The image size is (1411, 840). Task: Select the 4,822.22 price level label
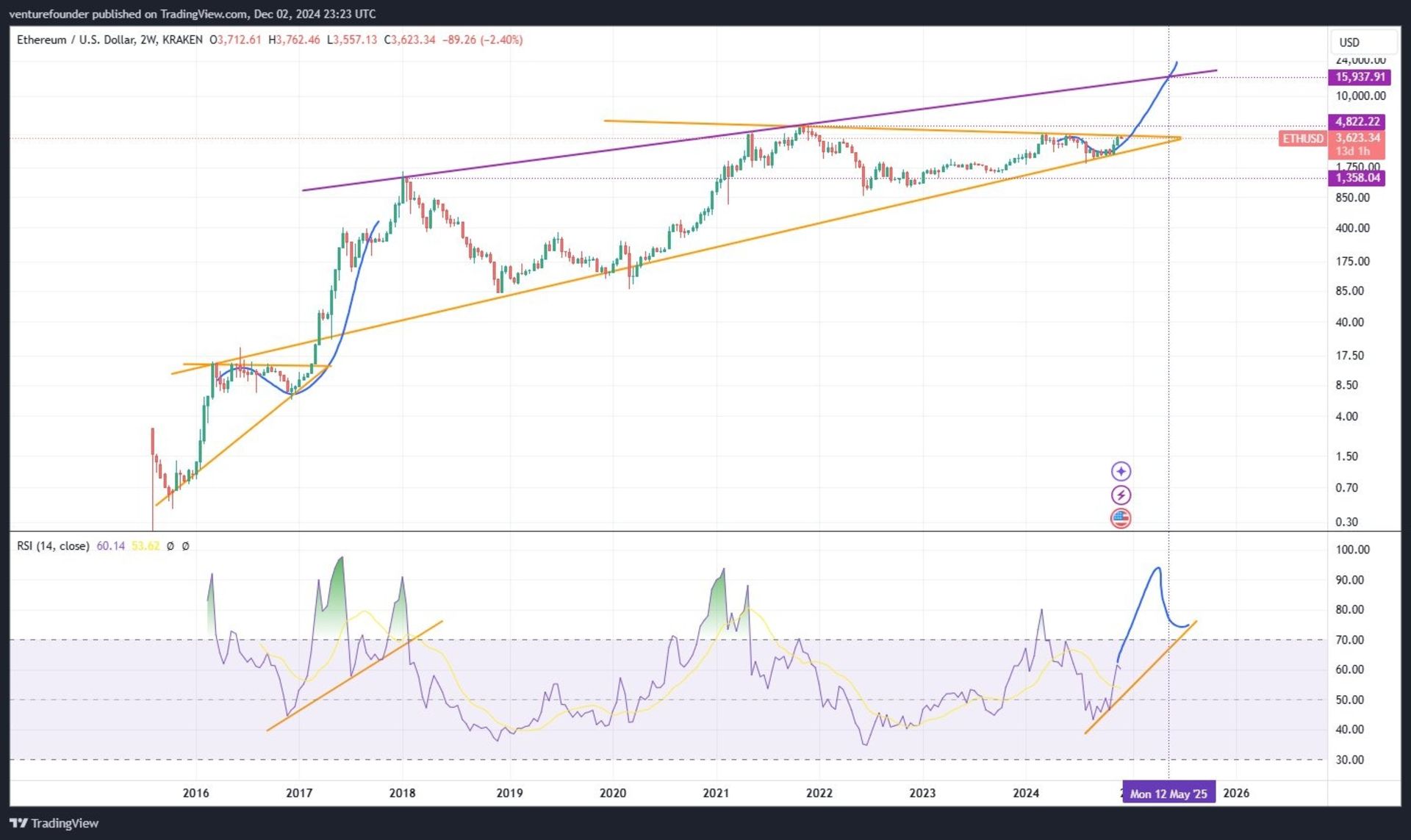[x=1357, y=121]
